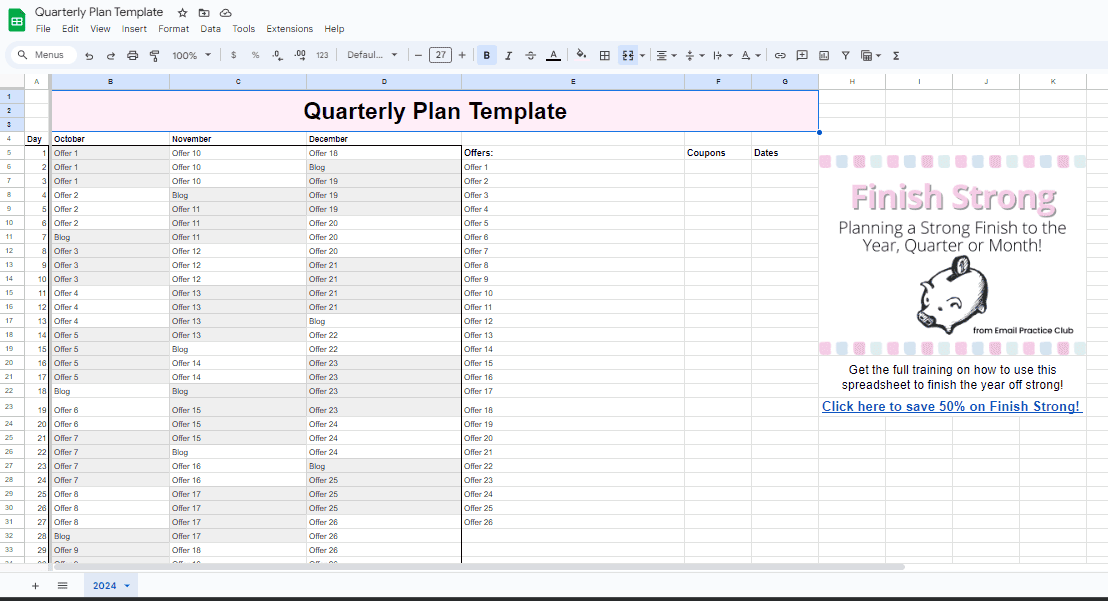Click the Finish Strong 50% discount link

[x=951, y=406]
